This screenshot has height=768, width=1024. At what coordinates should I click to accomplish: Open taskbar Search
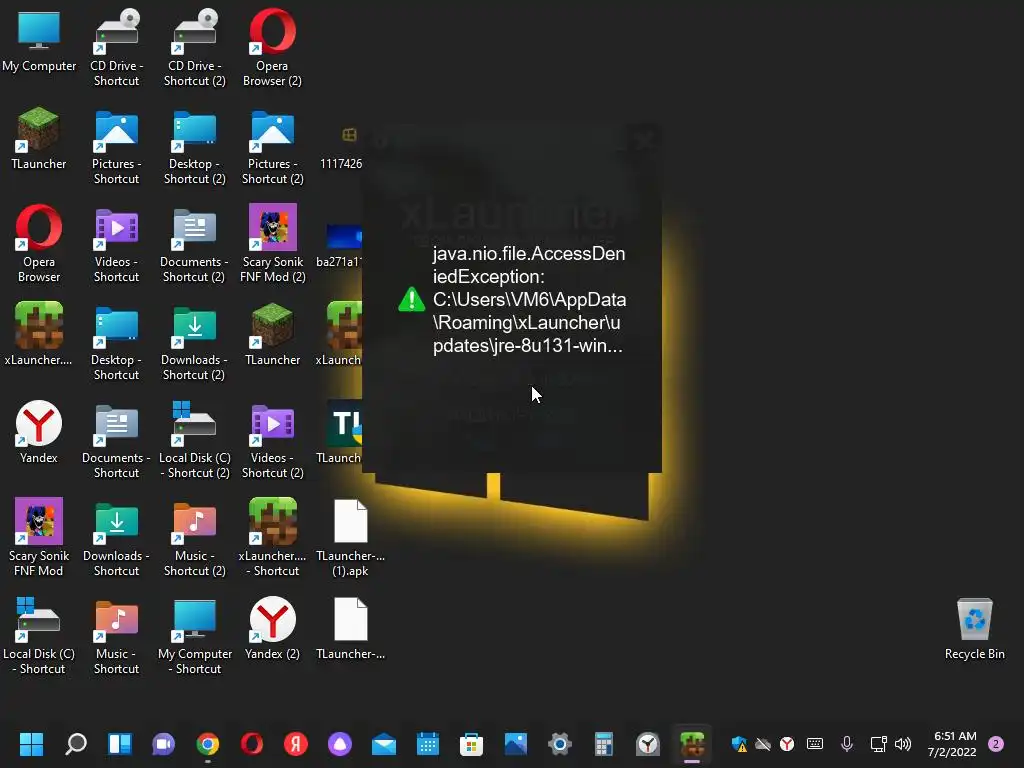(76, 744)
